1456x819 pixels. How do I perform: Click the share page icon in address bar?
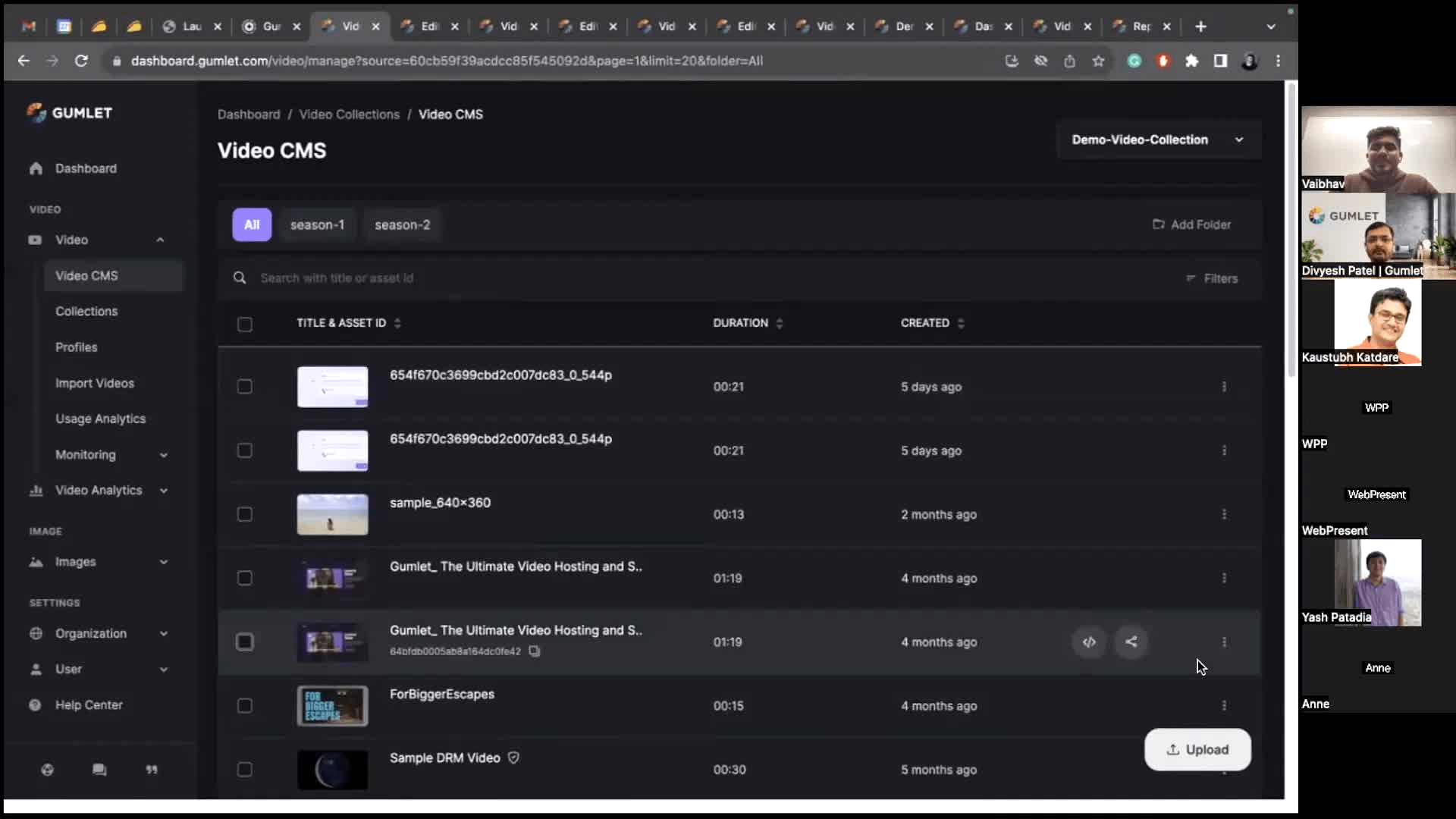(x=1069, y=61)
